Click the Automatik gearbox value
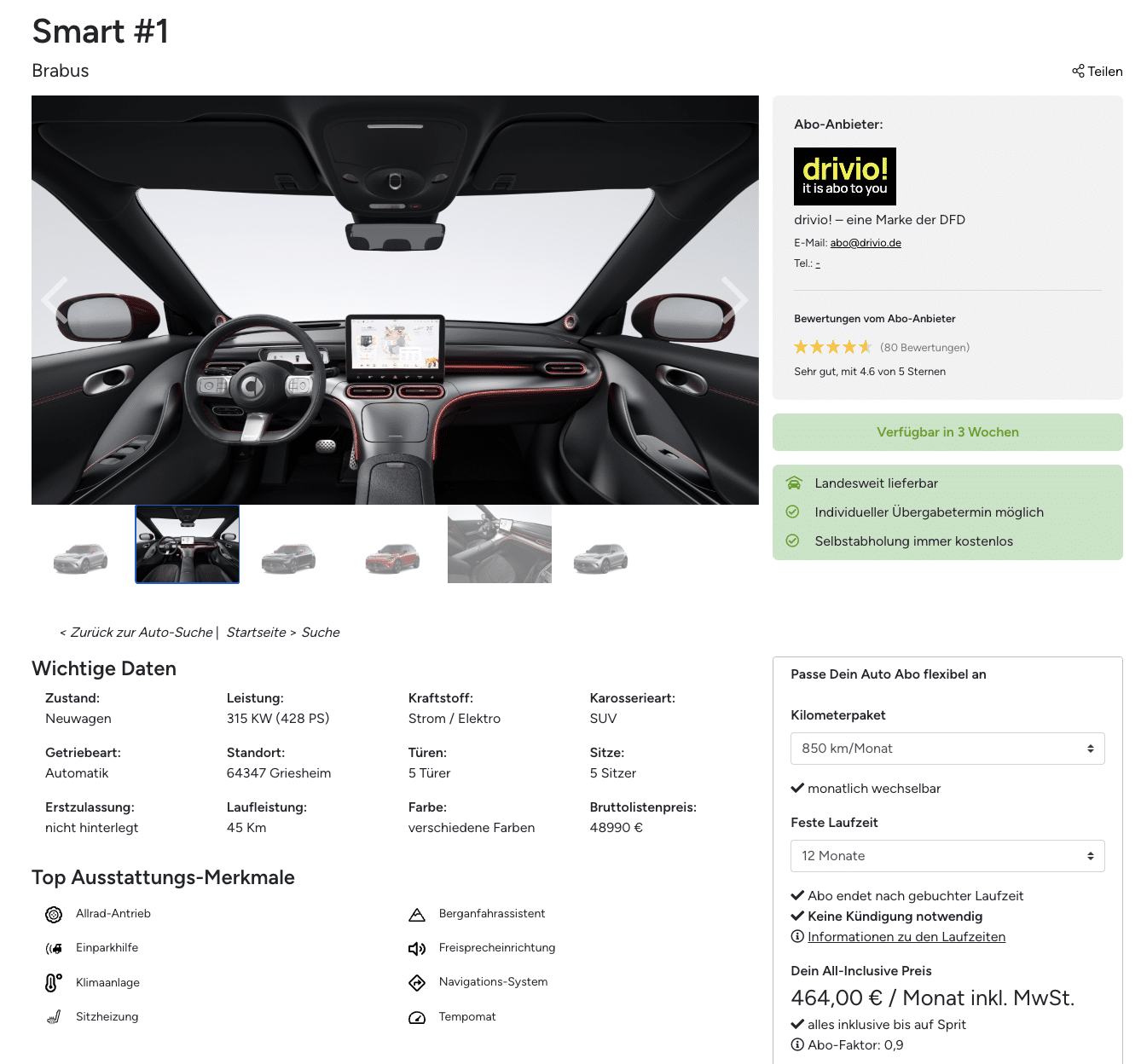 click(x=77, y=772)
